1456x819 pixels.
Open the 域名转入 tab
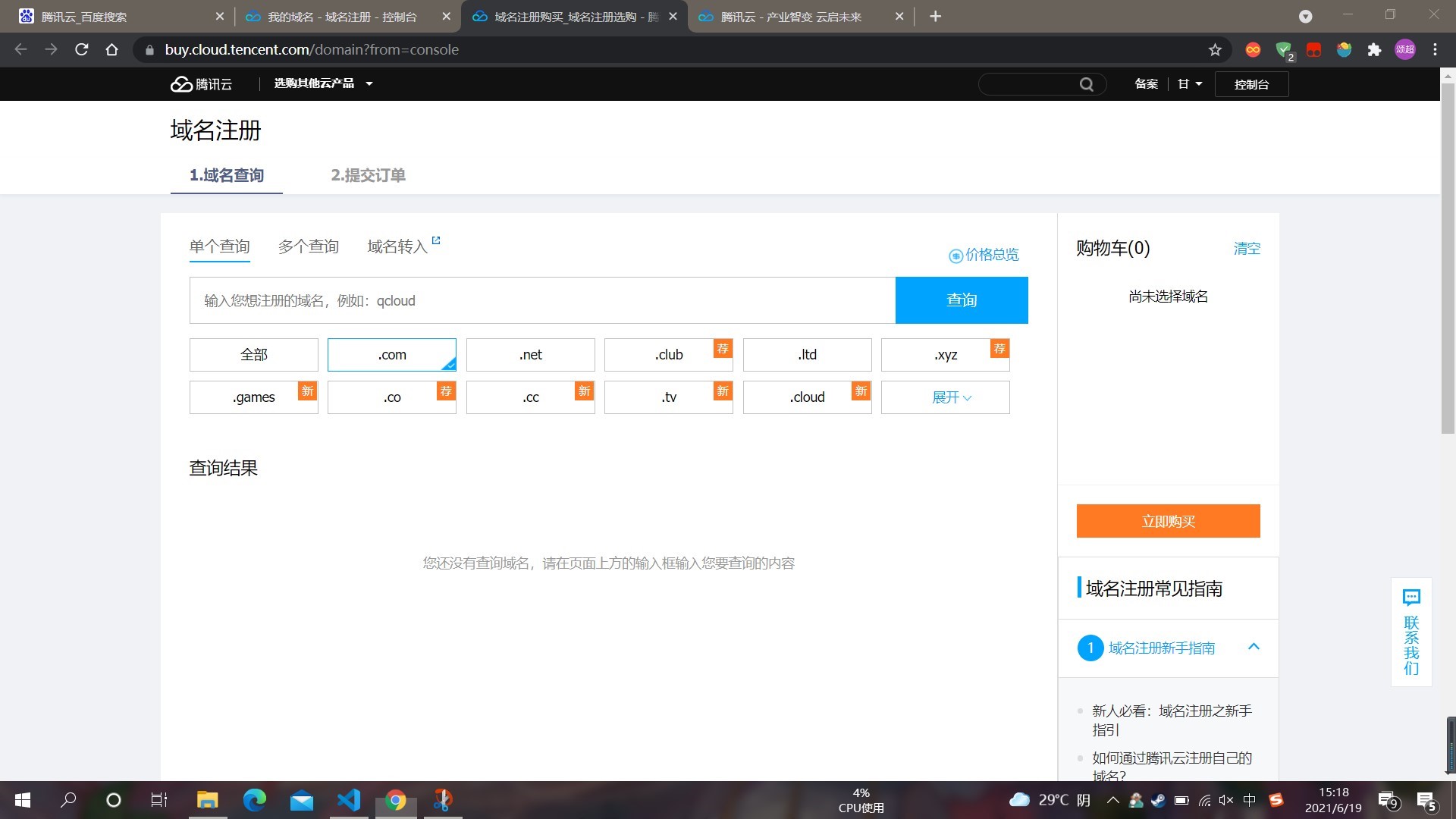pos(397,246)
